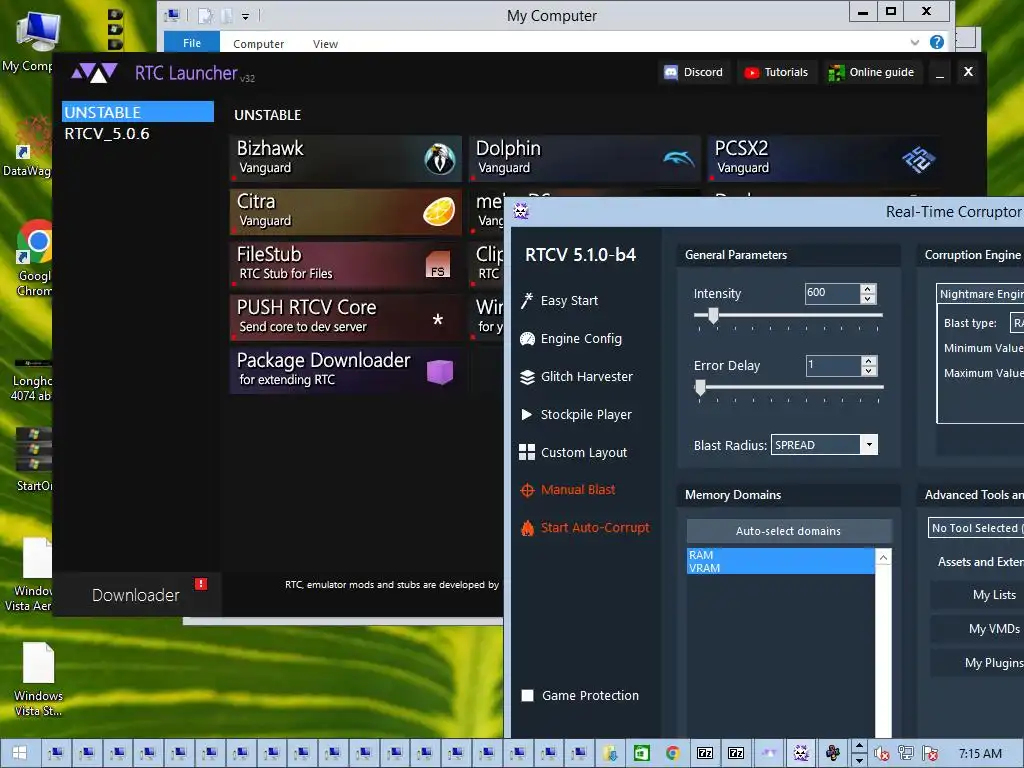Open the My VMDs button
The image size is (1024, 768).
(977, 628)
